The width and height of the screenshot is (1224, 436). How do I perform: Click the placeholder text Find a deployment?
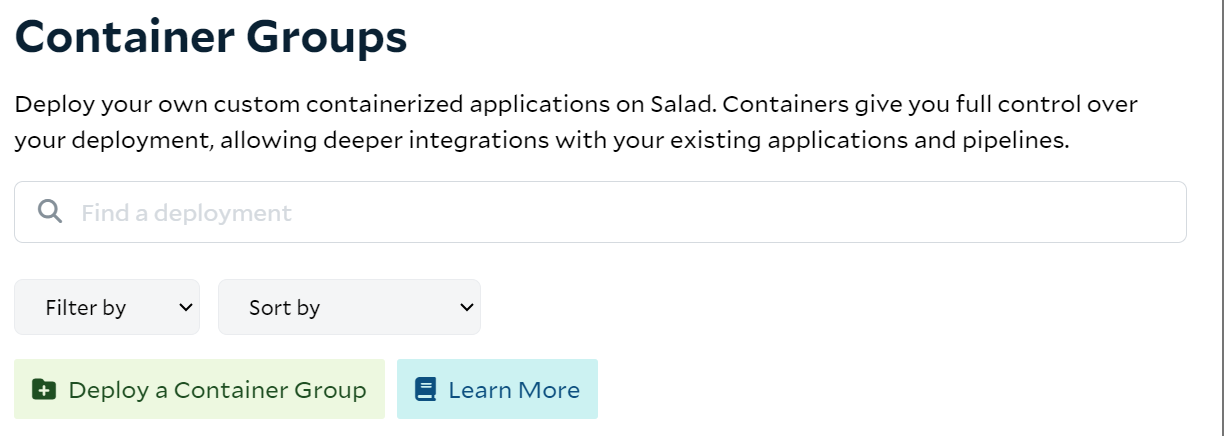pyautogui.click(x=186, y=213)
